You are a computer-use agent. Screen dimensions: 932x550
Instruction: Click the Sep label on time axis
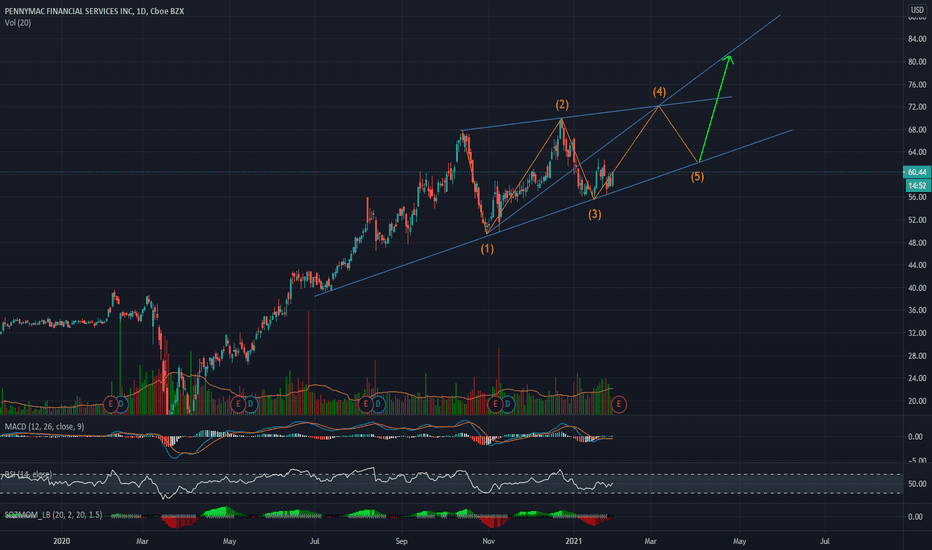(401, 541)
